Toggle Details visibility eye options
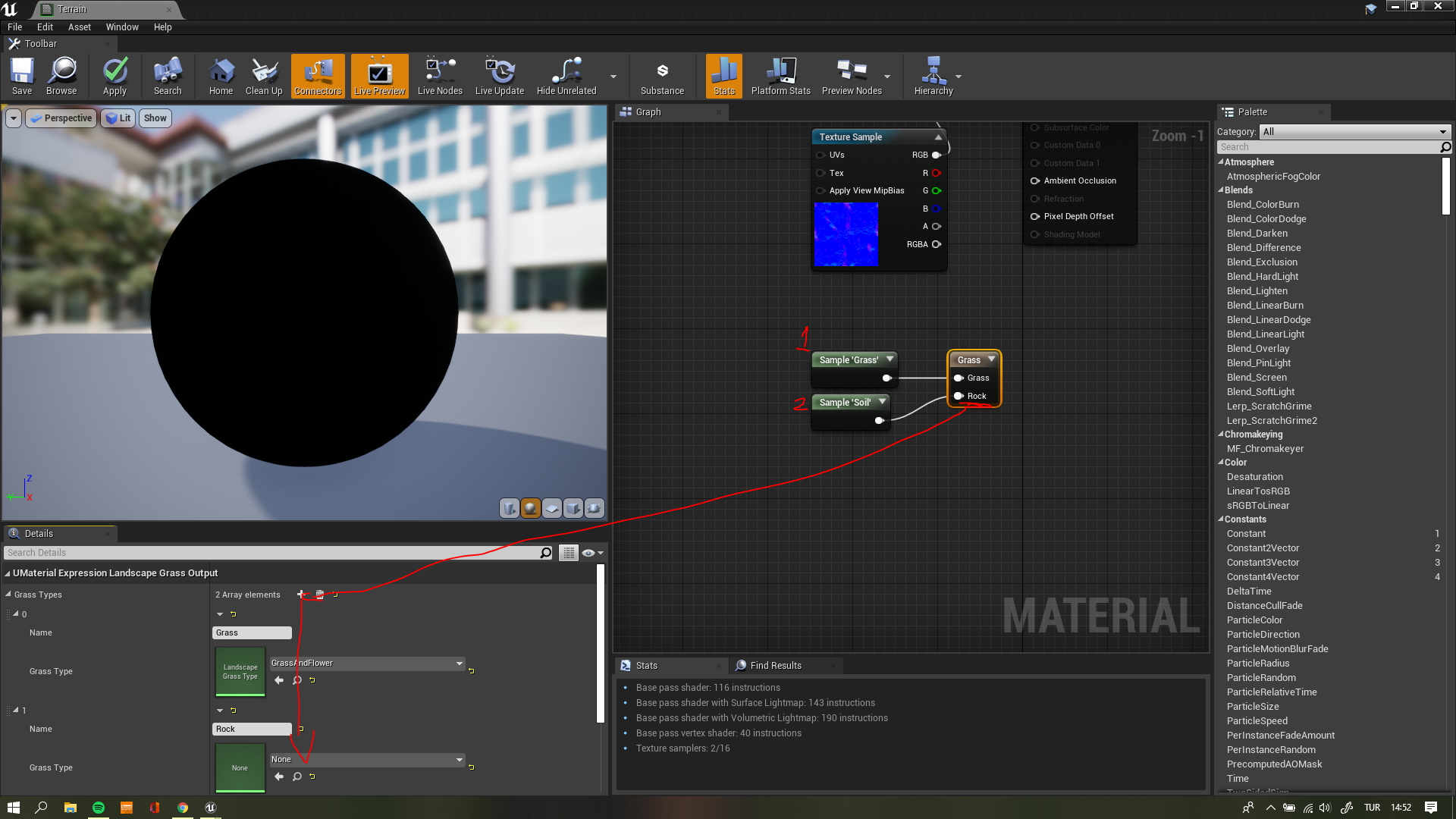 [x=592, y=553]
